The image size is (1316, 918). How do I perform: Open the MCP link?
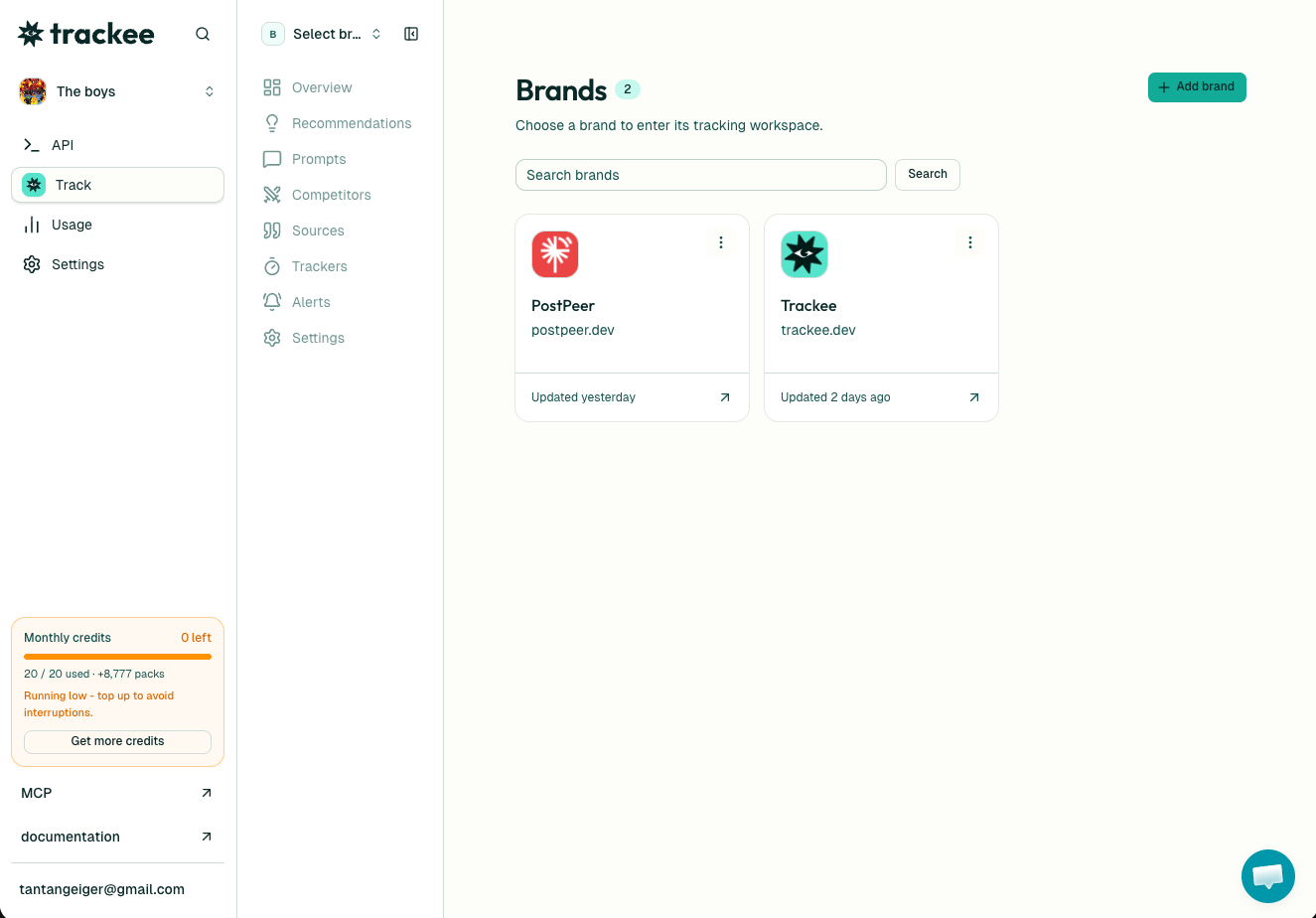tap(117, 793)
